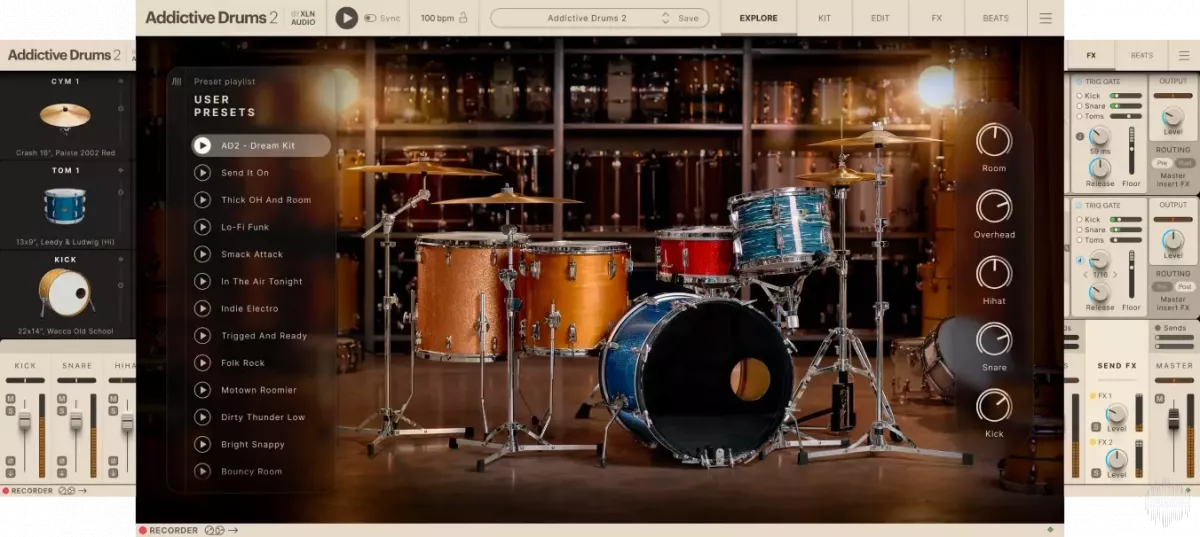Click the Preset playlist icon
The width and height of the screenshot is (1200, 537).
[x=177, y=82]
